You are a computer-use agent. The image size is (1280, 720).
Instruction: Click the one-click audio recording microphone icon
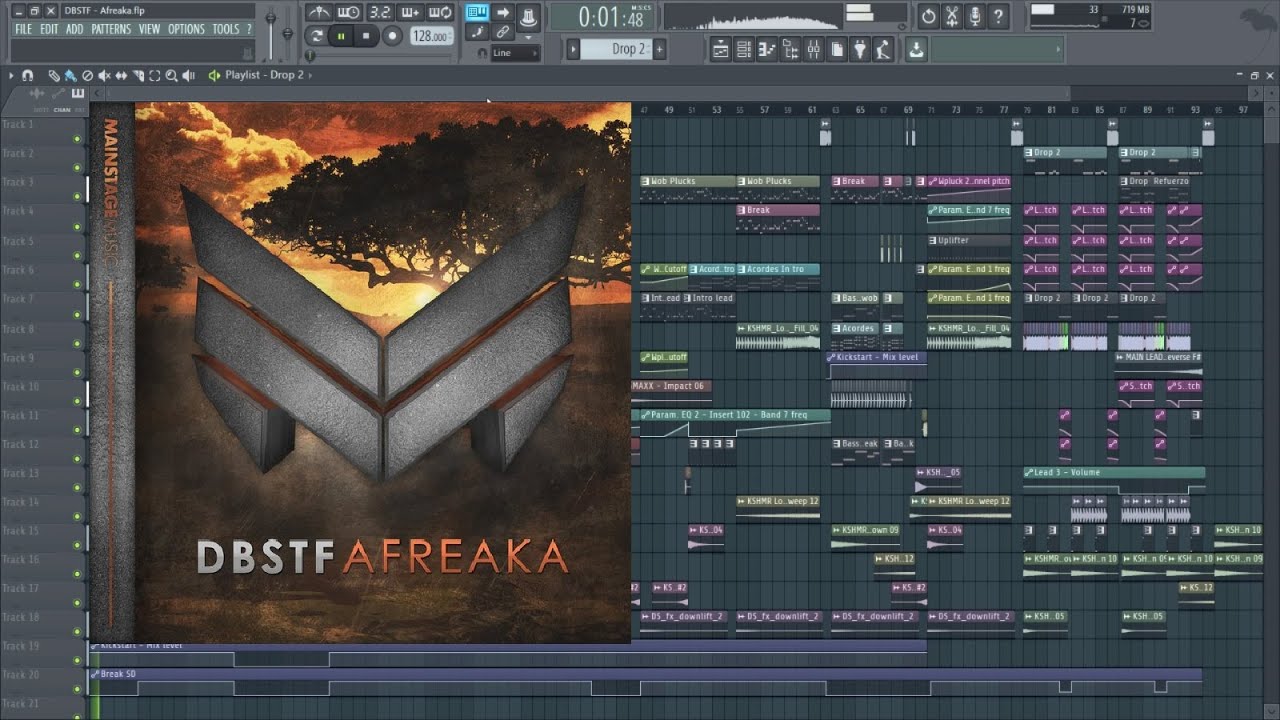(975, 16)
